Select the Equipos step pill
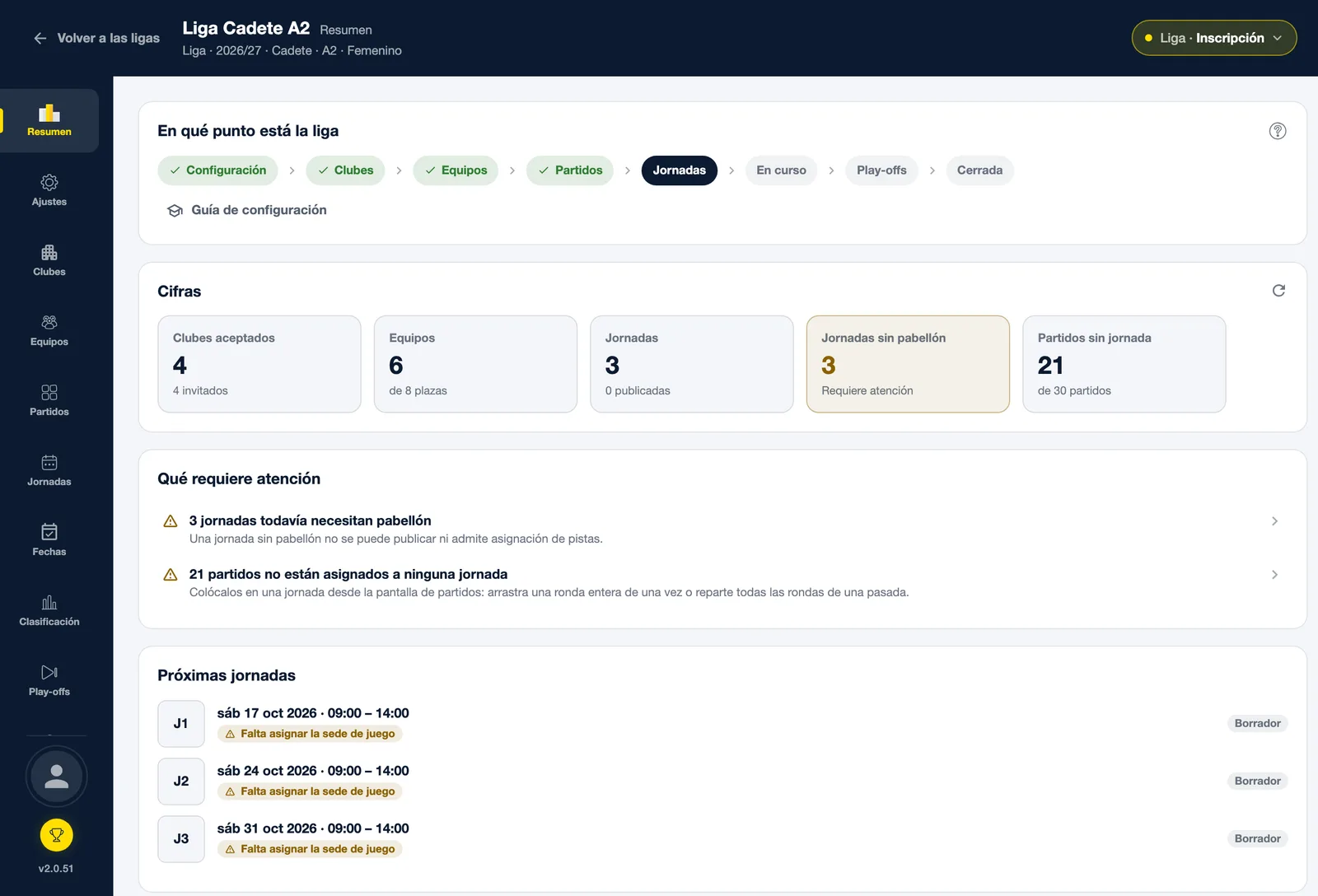The width and height of the screenshot is (1318, 896). tap(456, 170)
